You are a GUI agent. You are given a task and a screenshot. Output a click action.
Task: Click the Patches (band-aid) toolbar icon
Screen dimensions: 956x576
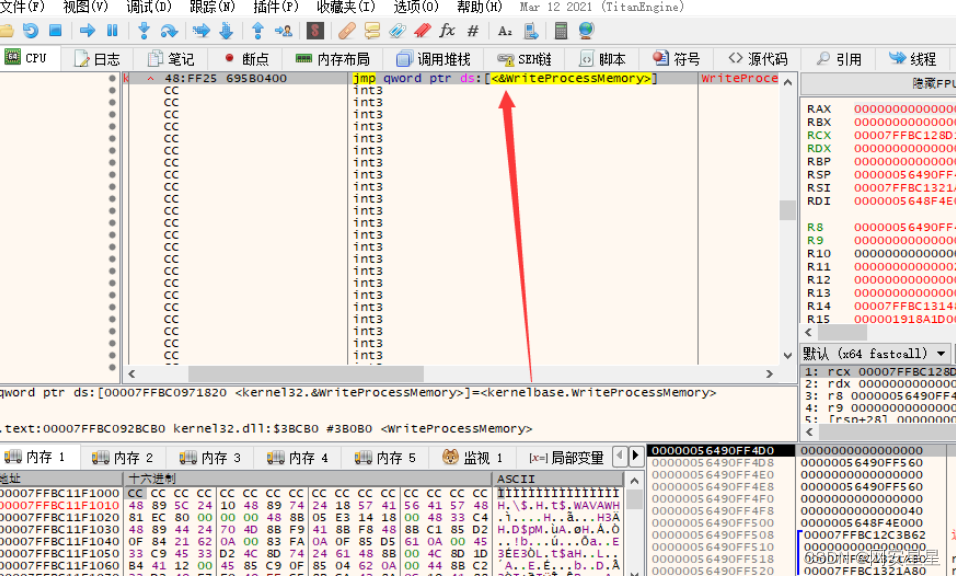pyautogui.click(x=345, y=33)
